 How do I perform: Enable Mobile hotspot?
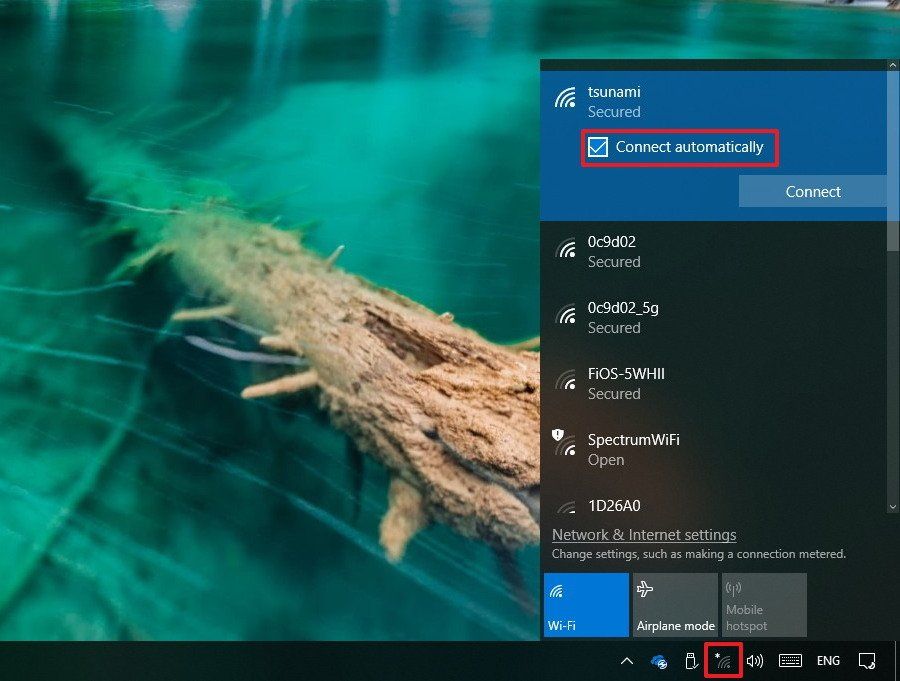pos(763,604)
